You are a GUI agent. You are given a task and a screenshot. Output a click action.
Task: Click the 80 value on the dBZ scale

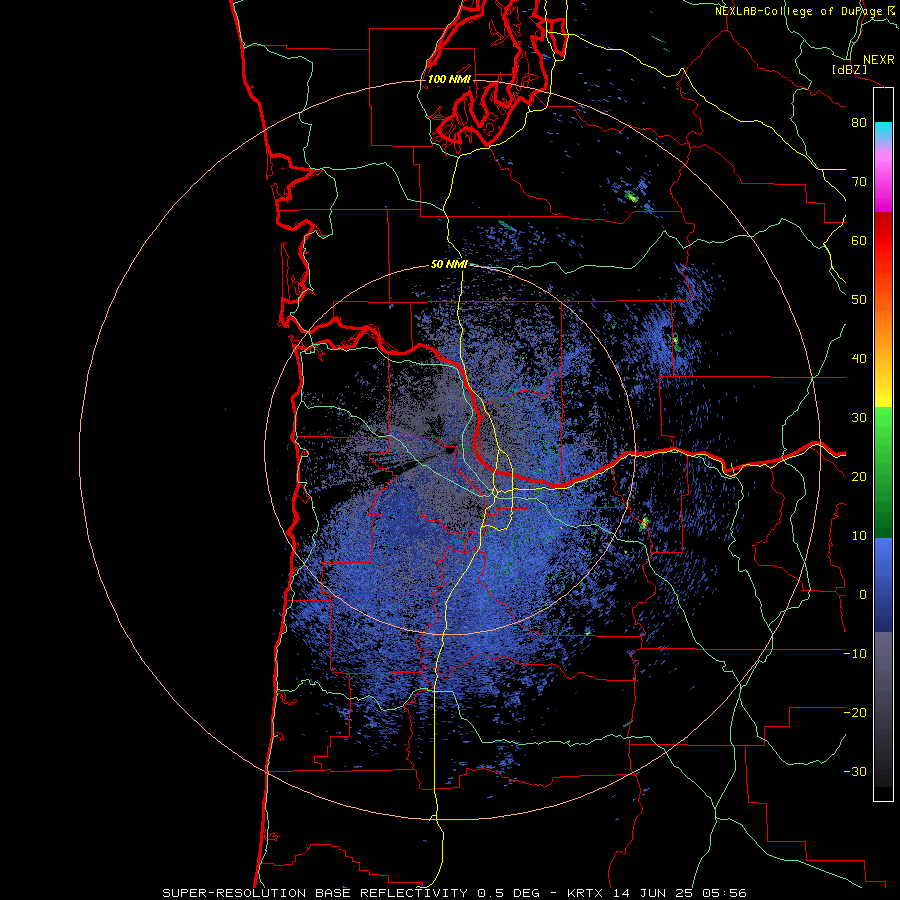click(x=859, y=123)
